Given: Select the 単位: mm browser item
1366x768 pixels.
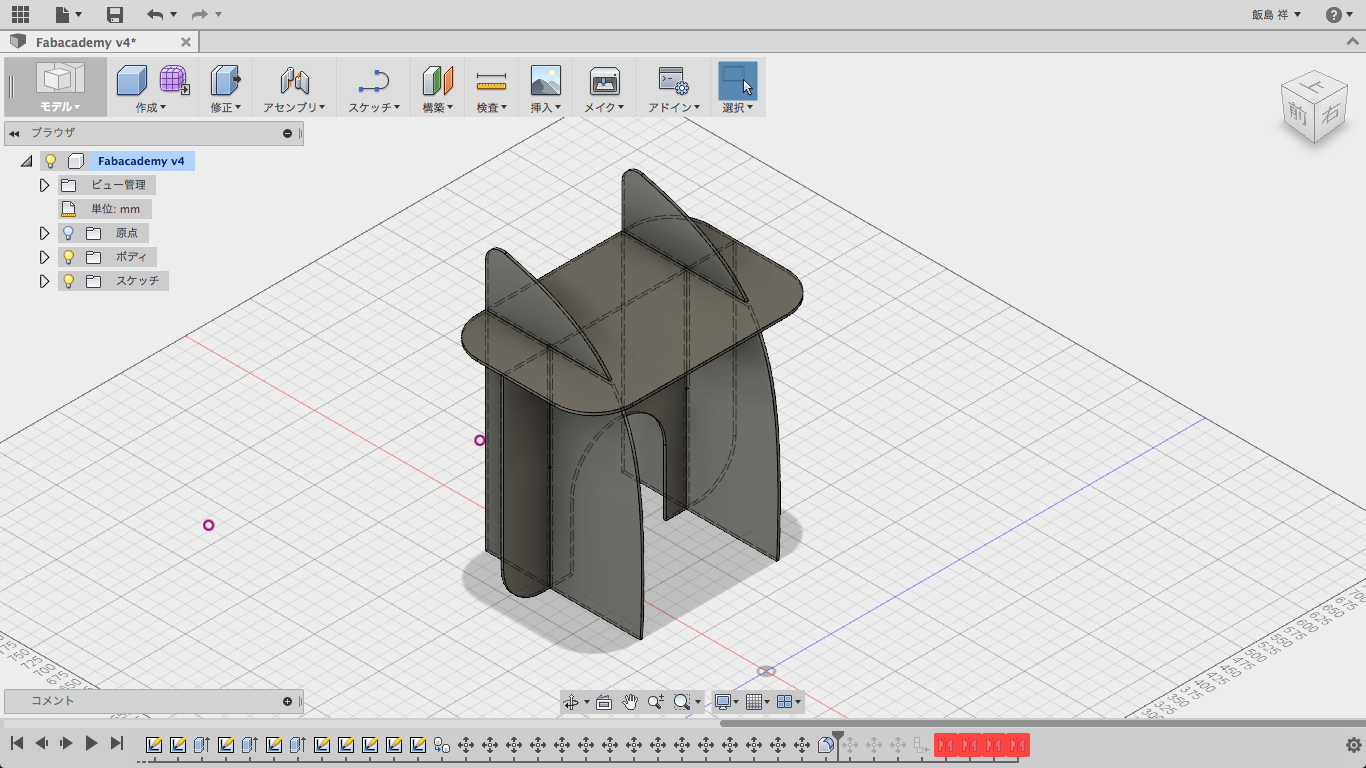Looking at the screenshot, I should [105, 209].
